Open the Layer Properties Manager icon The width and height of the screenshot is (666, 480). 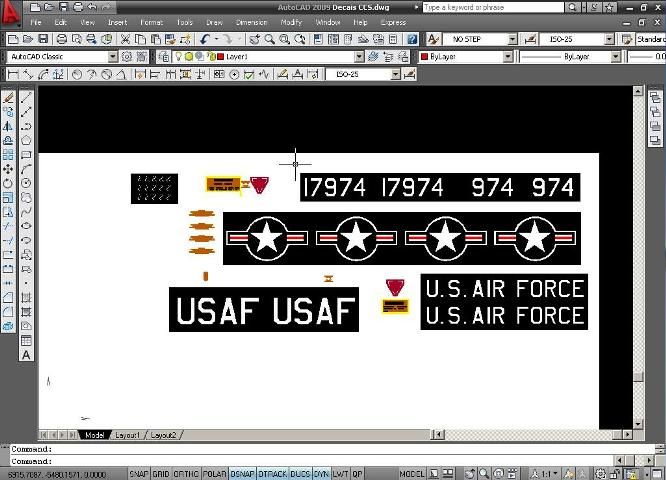tap(164, 56)
